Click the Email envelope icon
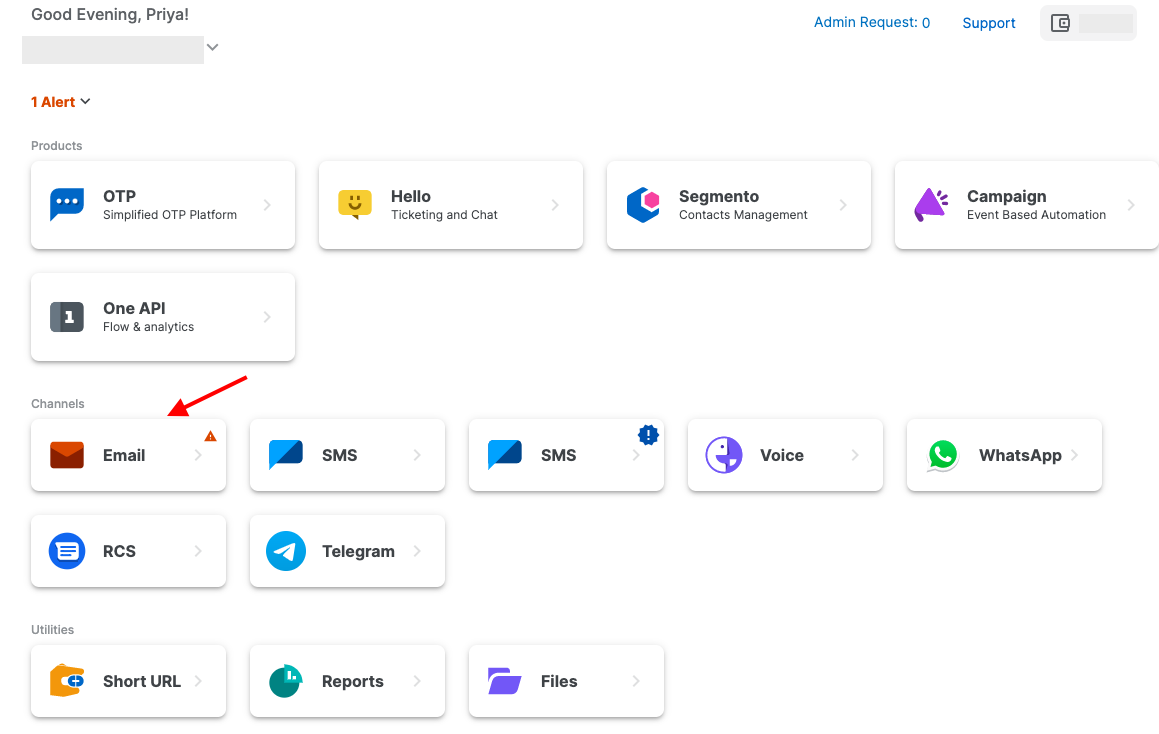This screenshot has height=734, width=1159. pos(67,455)
